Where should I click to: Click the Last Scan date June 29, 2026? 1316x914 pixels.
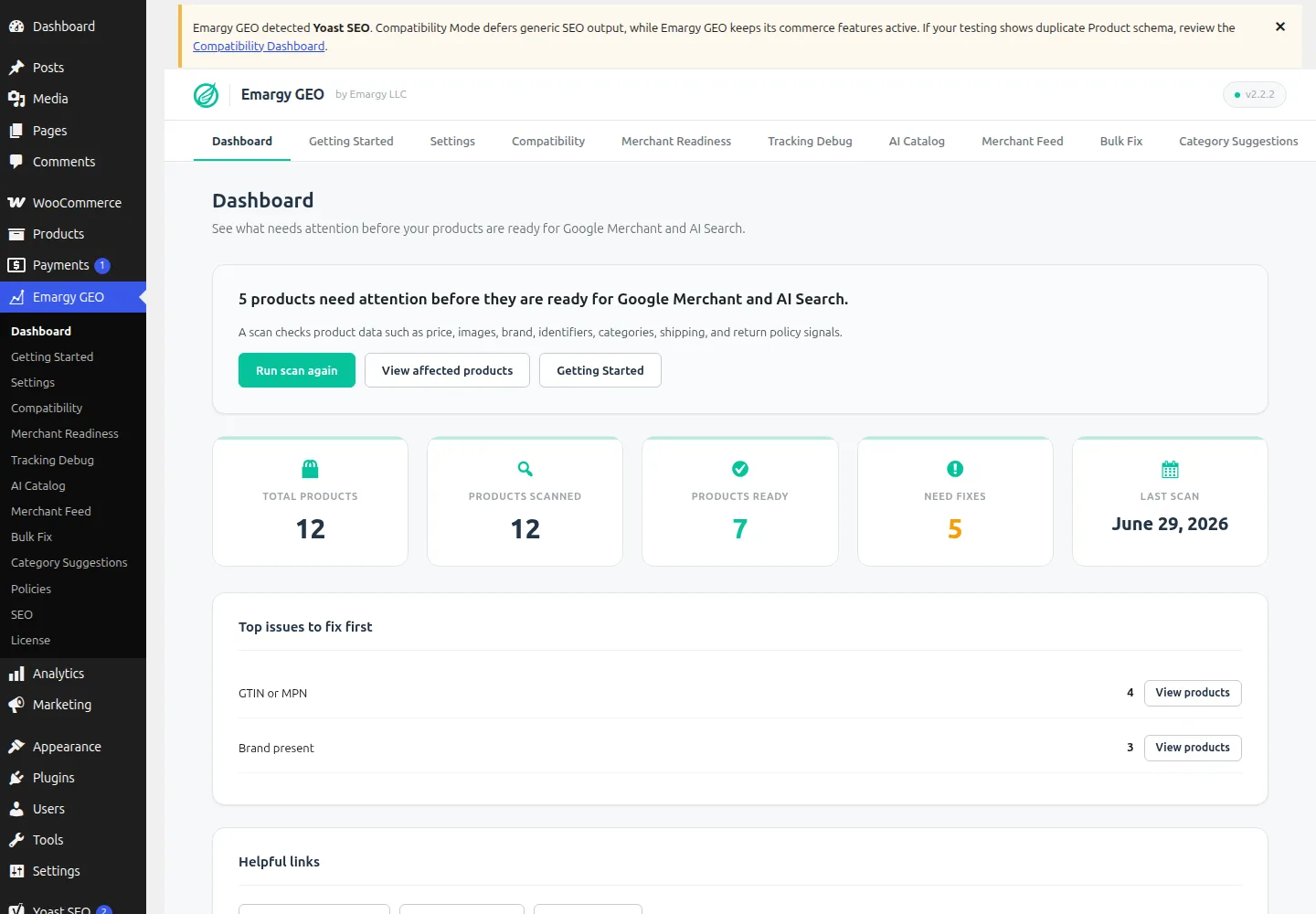(x=1170, y=524)
